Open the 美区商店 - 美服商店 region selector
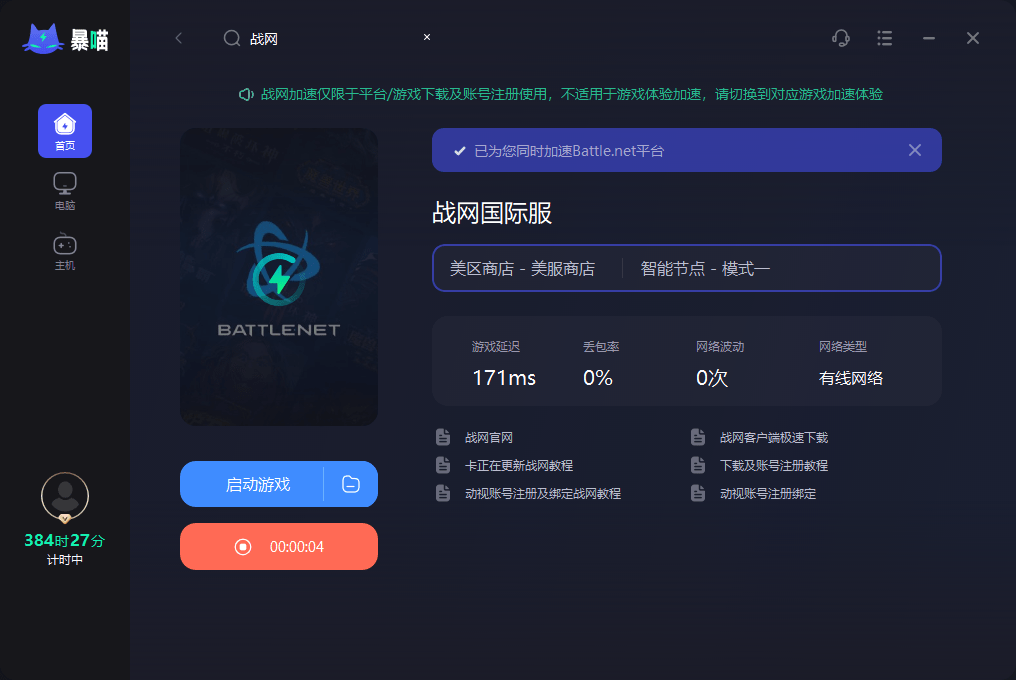This screenshot has width=1016, height=680. point(522,268)
